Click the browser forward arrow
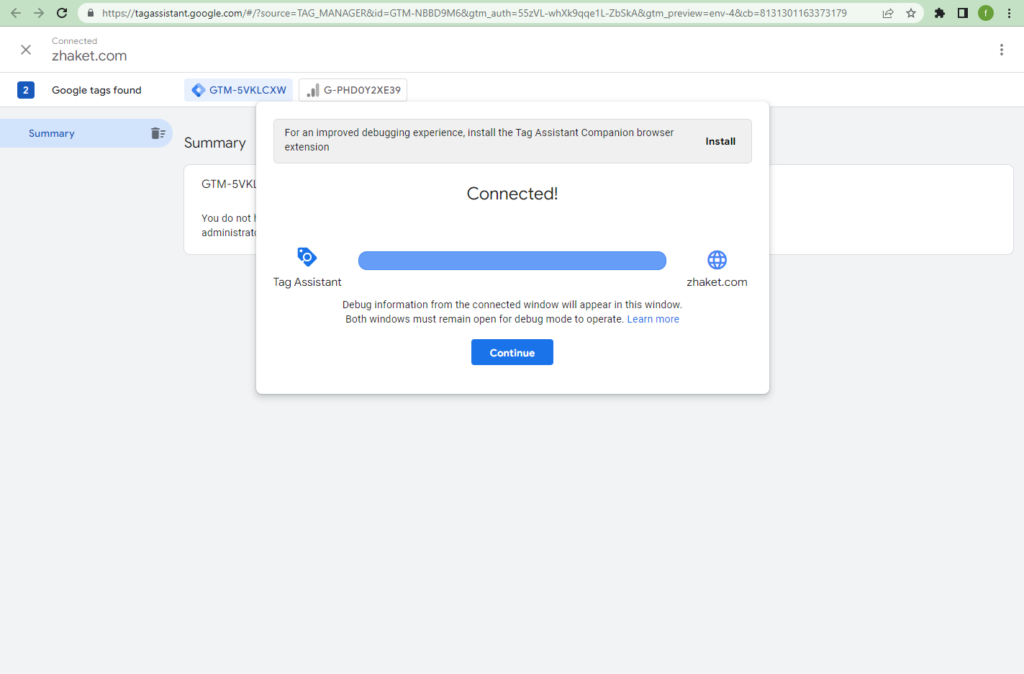Screen dimensions: 1024x674 39,13
